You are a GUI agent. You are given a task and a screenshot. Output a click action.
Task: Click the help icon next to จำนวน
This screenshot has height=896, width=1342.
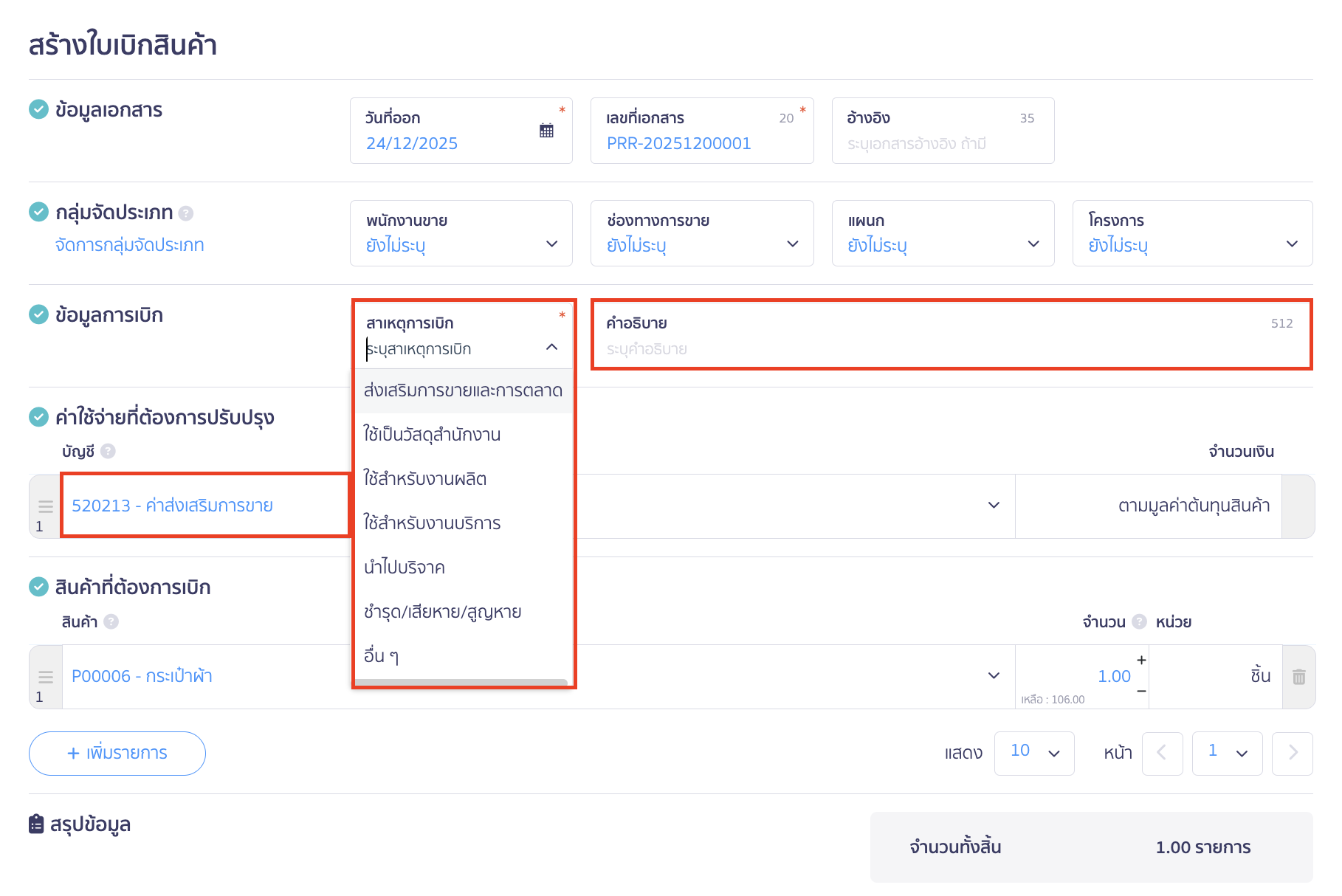pos(1139,621)
